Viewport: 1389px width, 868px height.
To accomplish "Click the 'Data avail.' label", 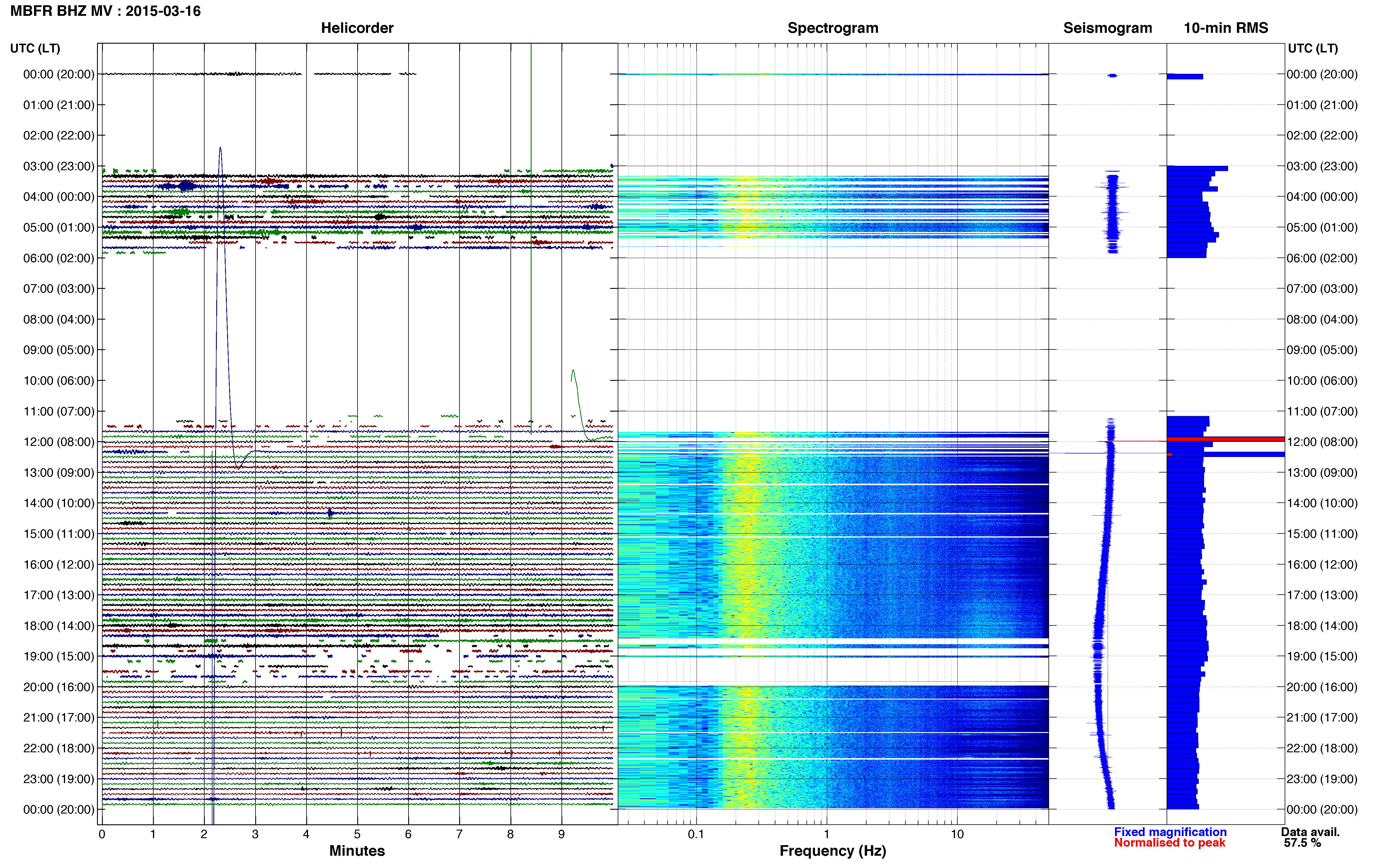I will (x=1310, y=832).
